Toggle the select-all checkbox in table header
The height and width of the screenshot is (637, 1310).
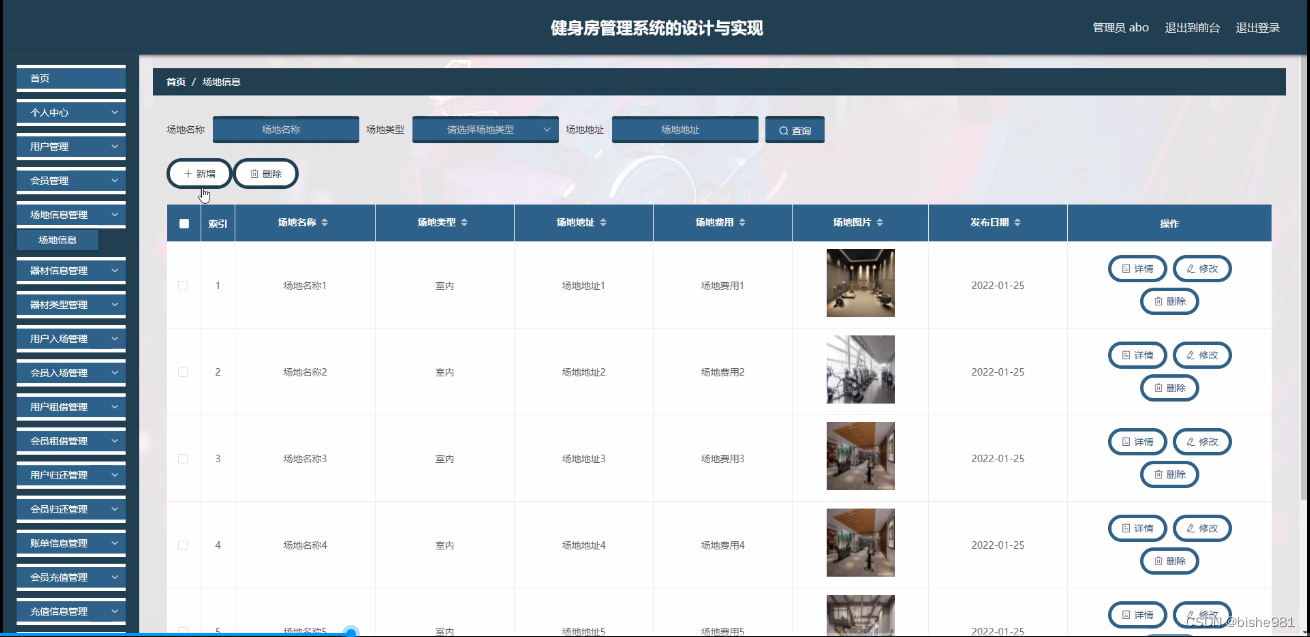click(x=183, y=223)
